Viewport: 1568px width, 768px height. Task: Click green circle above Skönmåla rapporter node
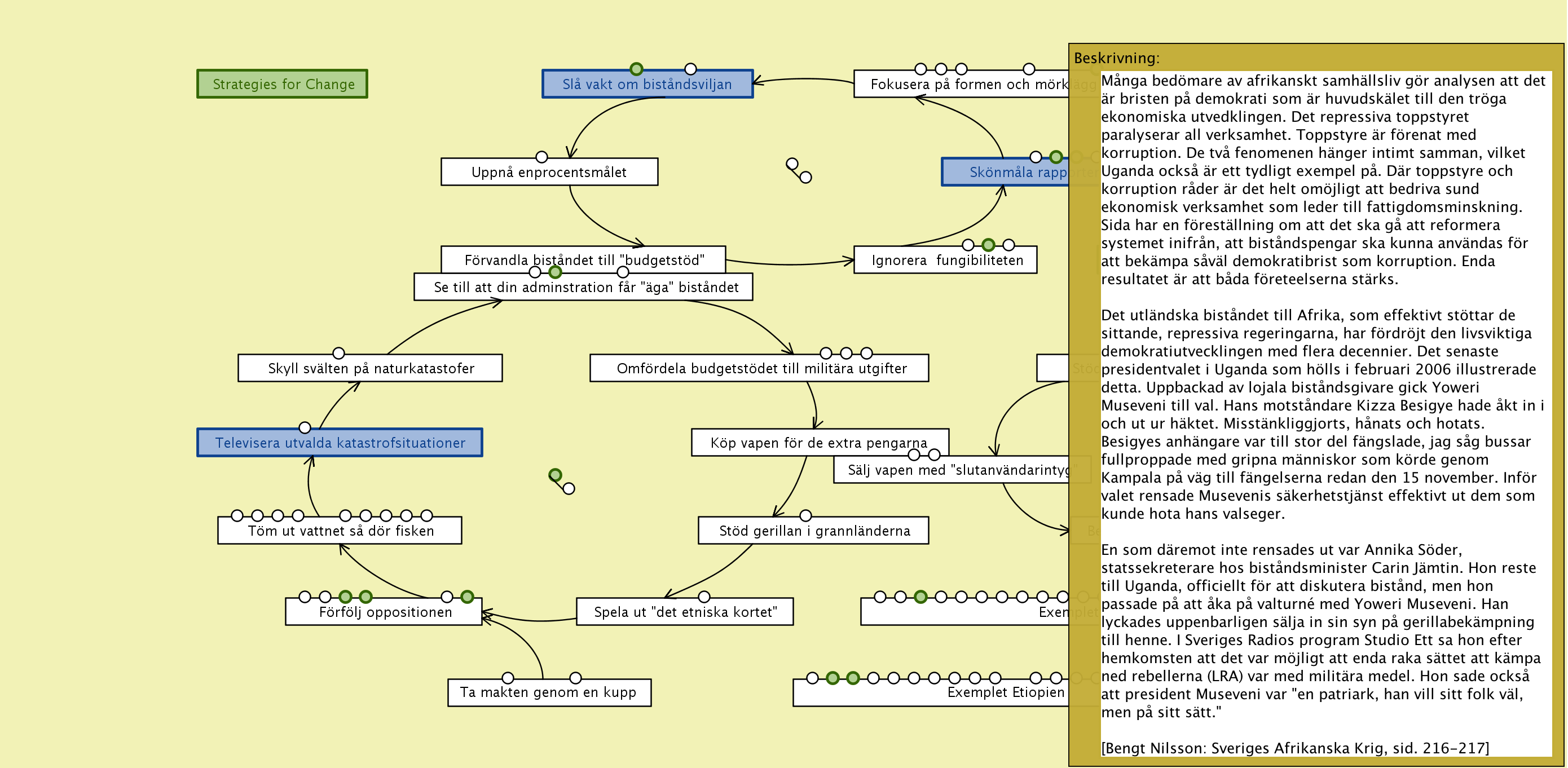coord(1056,157)
